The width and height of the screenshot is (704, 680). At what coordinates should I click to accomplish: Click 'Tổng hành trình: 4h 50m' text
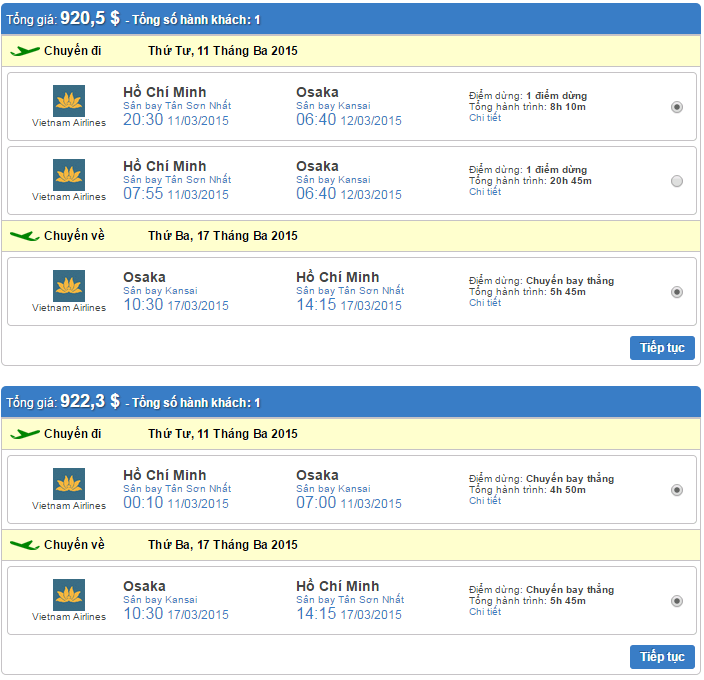click(528, 490)
